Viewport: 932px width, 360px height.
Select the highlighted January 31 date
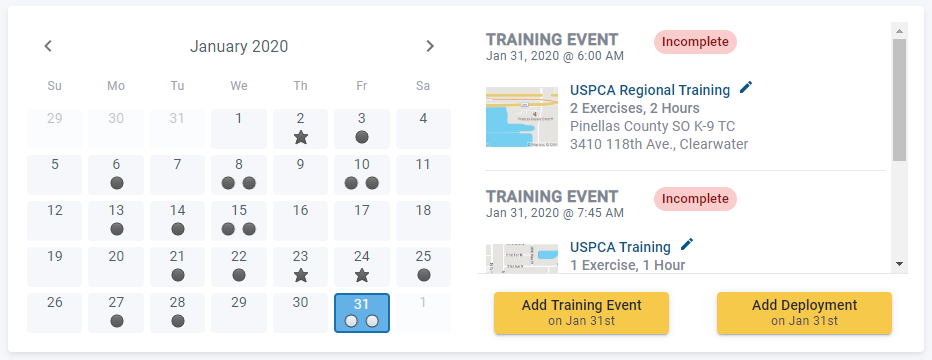[362, 312]
